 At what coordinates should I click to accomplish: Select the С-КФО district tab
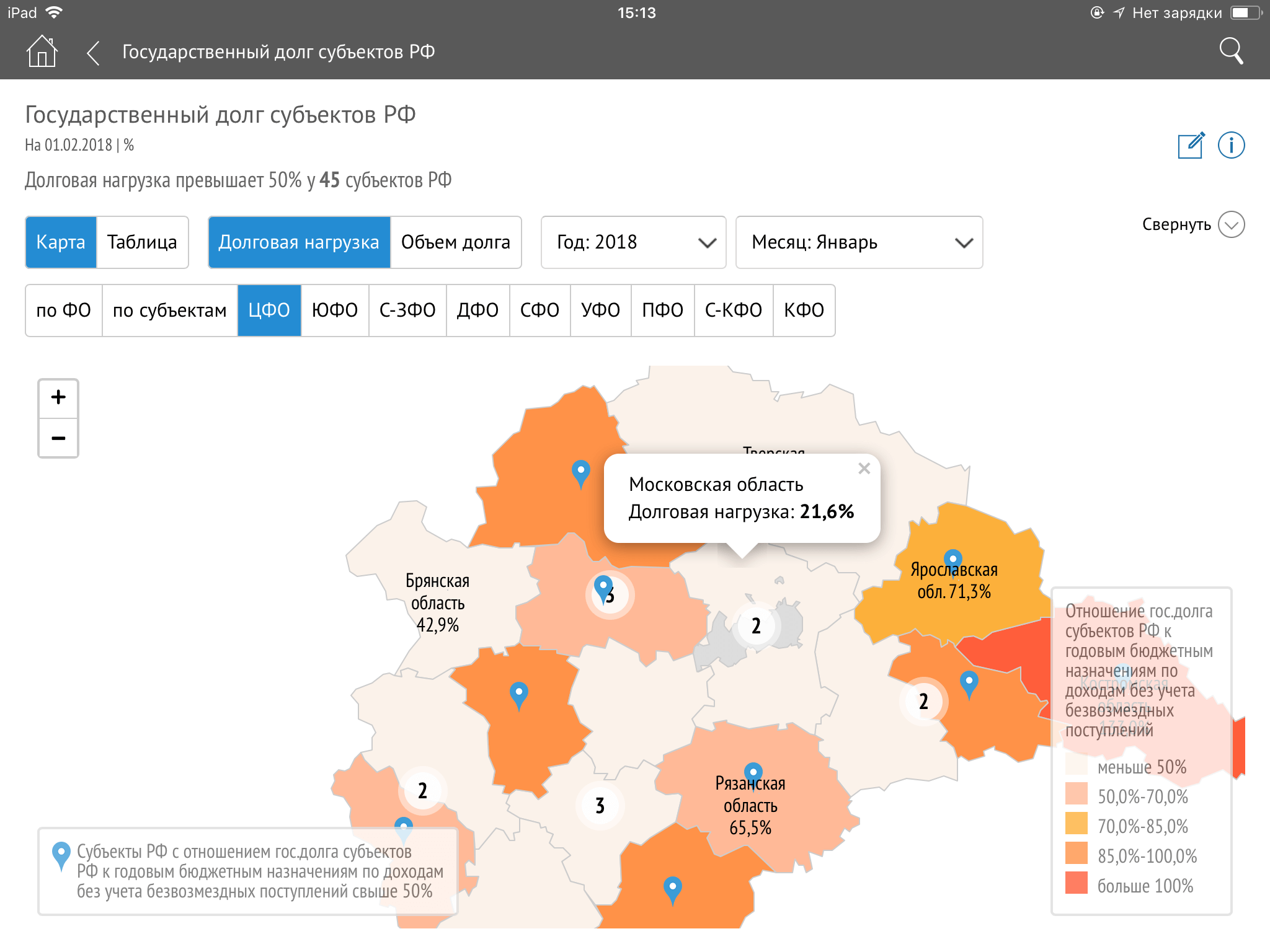pyautogui.click(x=734, y=311)
